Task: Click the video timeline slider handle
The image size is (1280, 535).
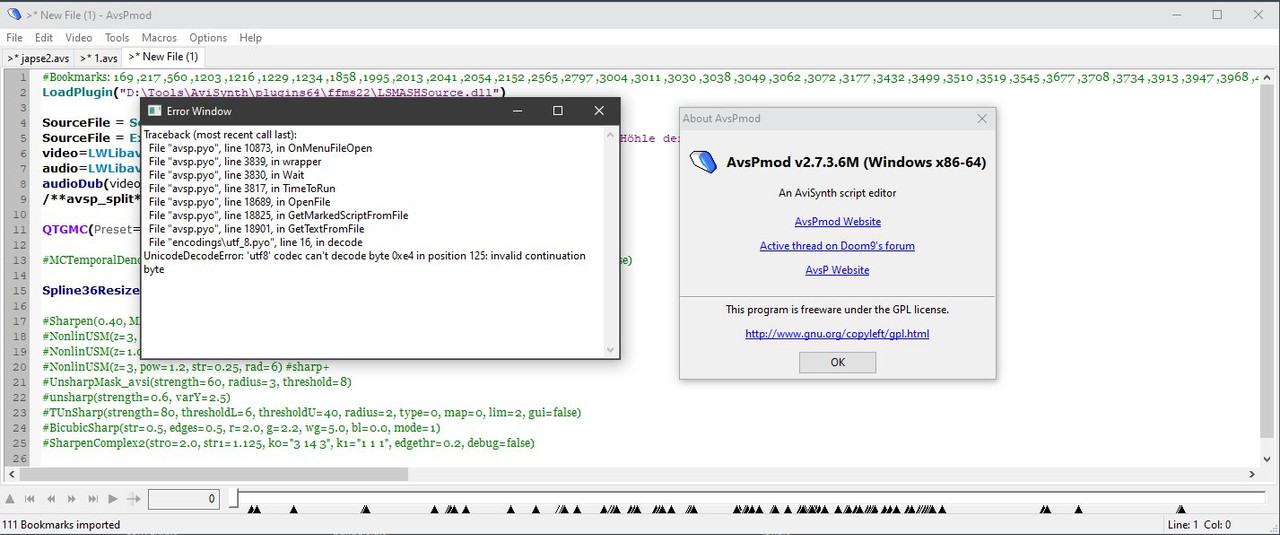Action: click(233, 497)
